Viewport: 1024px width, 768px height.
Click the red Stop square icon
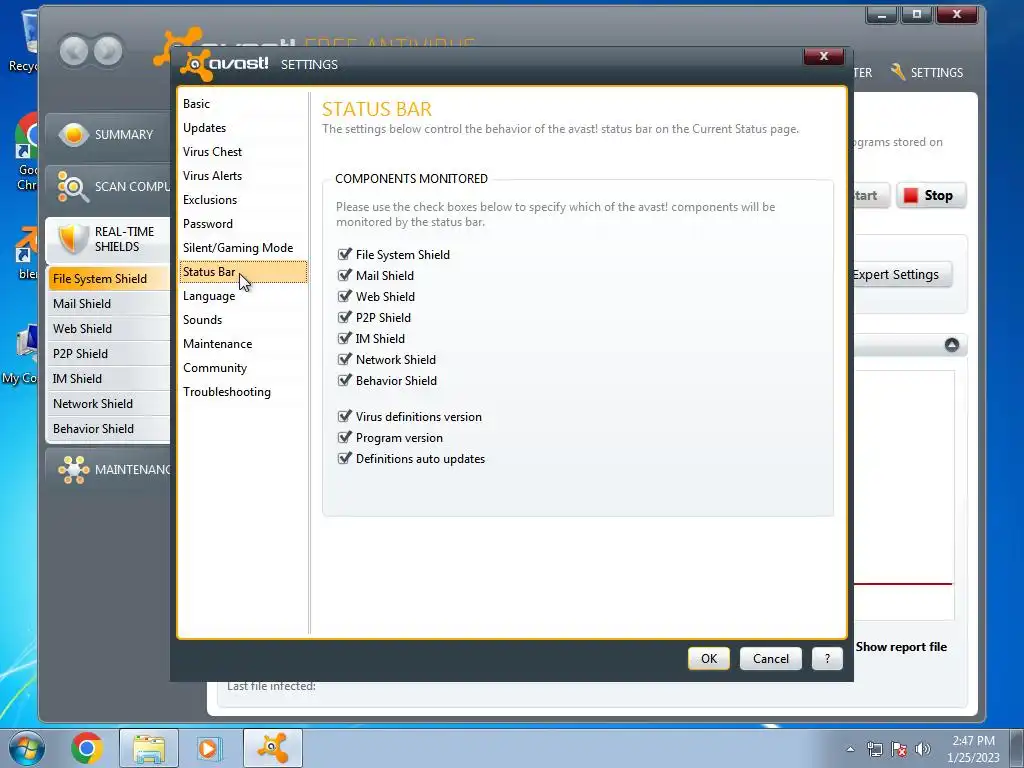point(911,195)
